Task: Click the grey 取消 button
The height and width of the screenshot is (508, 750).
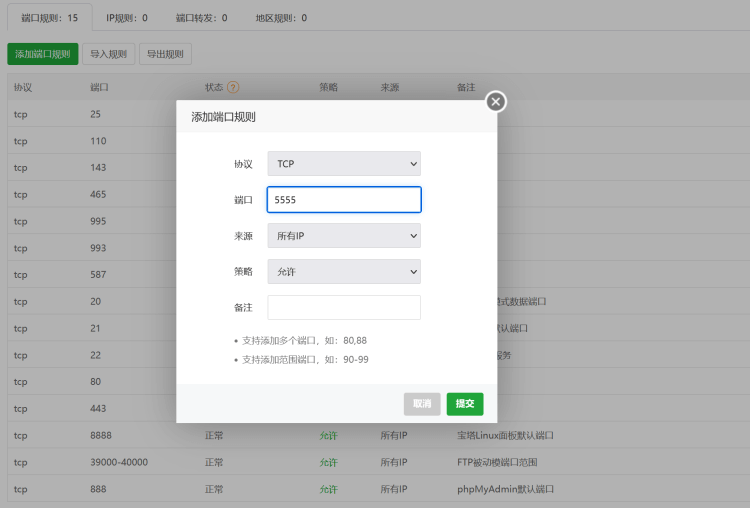Action: [422, 404]
